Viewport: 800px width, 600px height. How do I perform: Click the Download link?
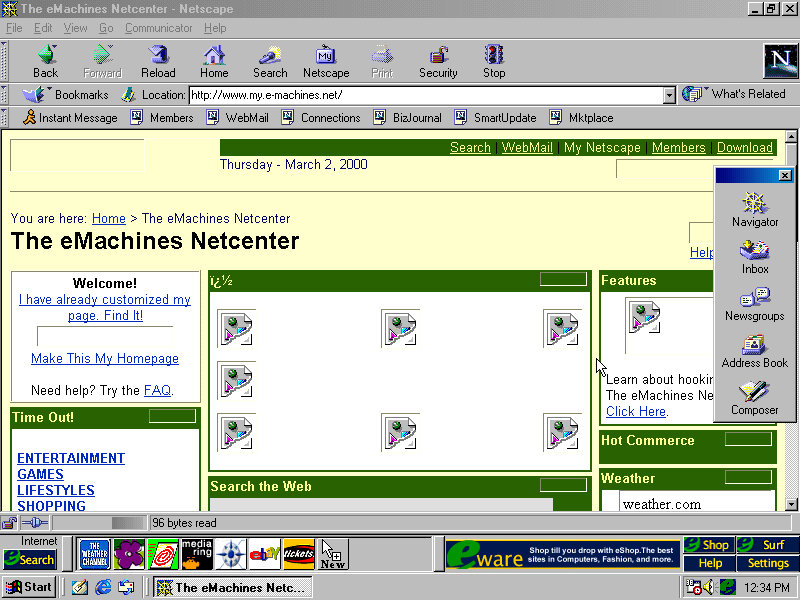[x=744, y=147]
